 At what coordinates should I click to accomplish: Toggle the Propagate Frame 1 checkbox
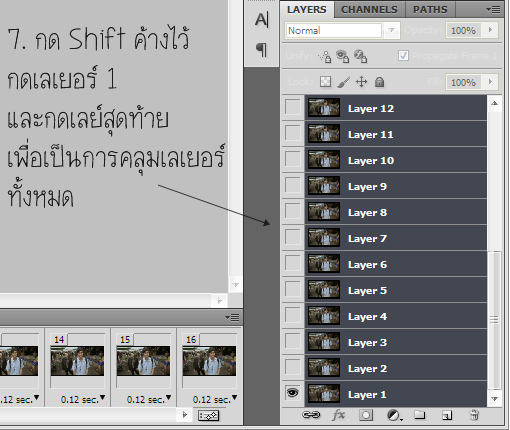(403, 55)
